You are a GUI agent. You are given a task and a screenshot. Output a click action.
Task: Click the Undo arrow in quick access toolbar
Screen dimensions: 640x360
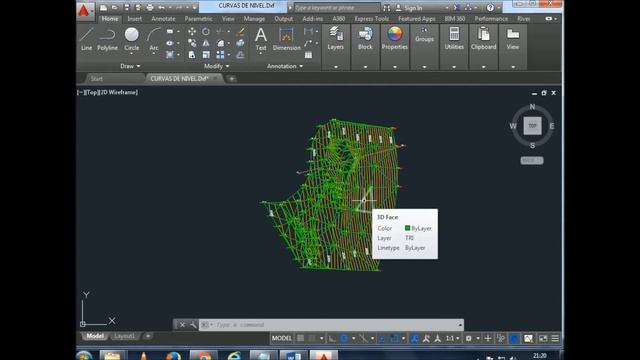pyautogui.click(x=162, y=7)
